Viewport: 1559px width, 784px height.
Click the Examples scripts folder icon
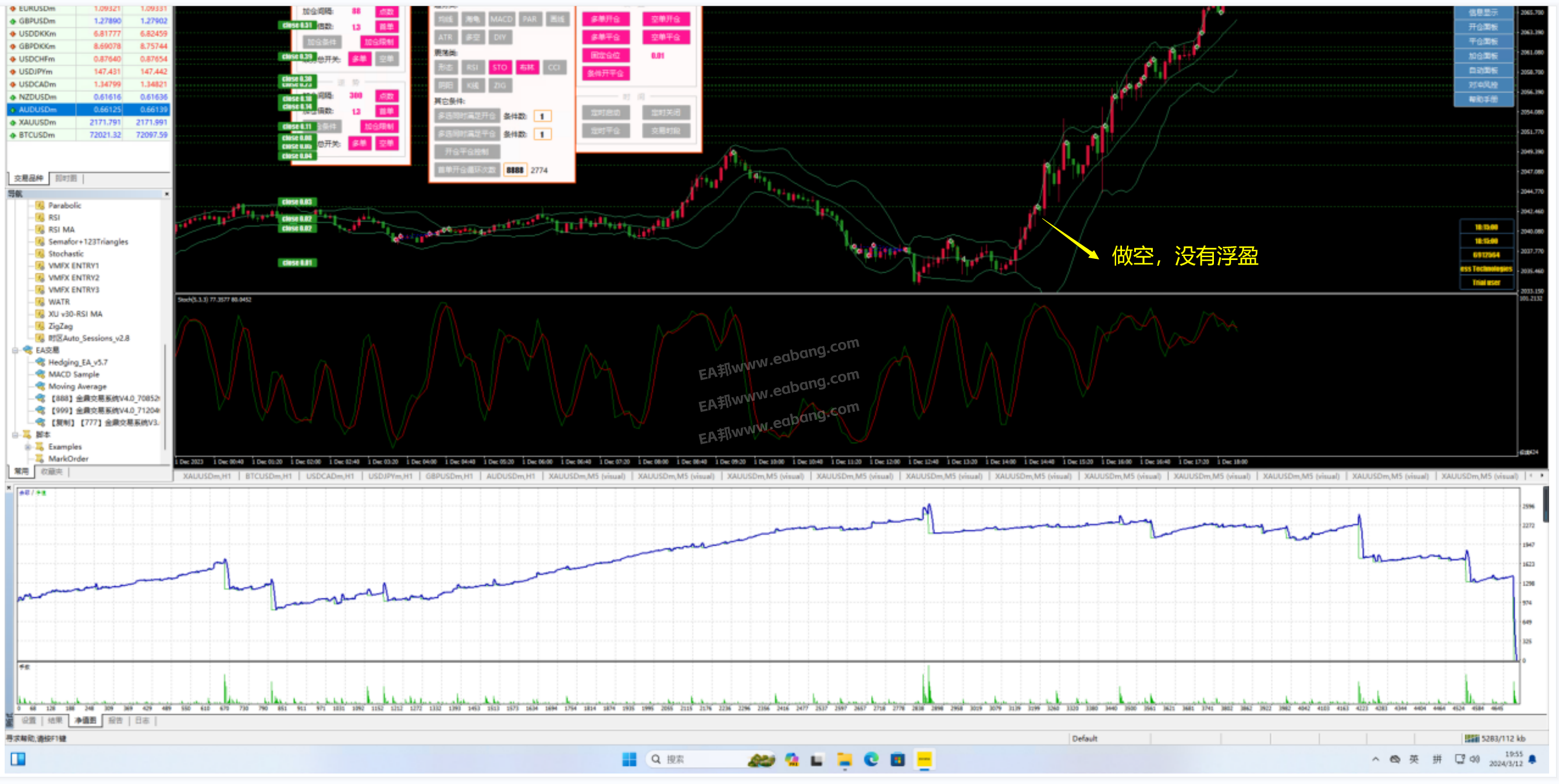[40, 447]
